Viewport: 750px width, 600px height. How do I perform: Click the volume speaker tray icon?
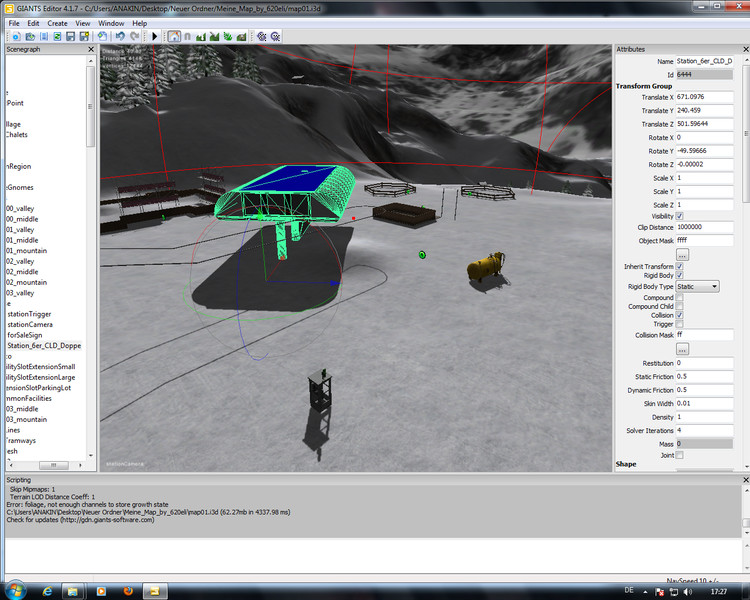(688, 592)
